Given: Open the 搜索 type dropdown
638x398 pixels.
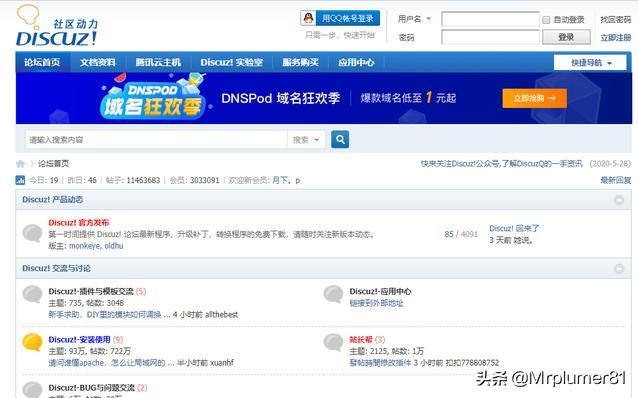Looking at the screenshot, I should pyautogui.click(x=306, y=140).
